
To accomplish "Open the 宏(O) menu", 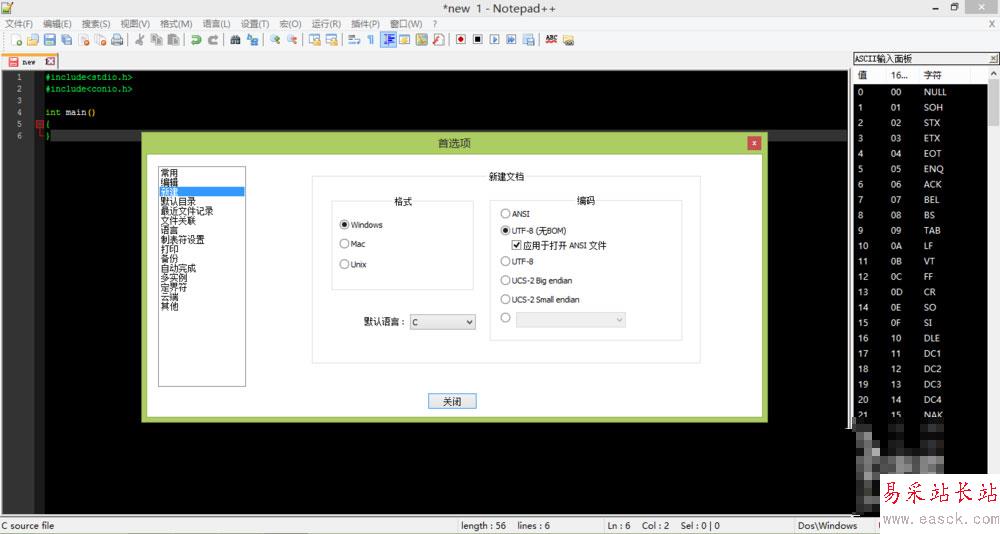I will (x=290, y=24).
